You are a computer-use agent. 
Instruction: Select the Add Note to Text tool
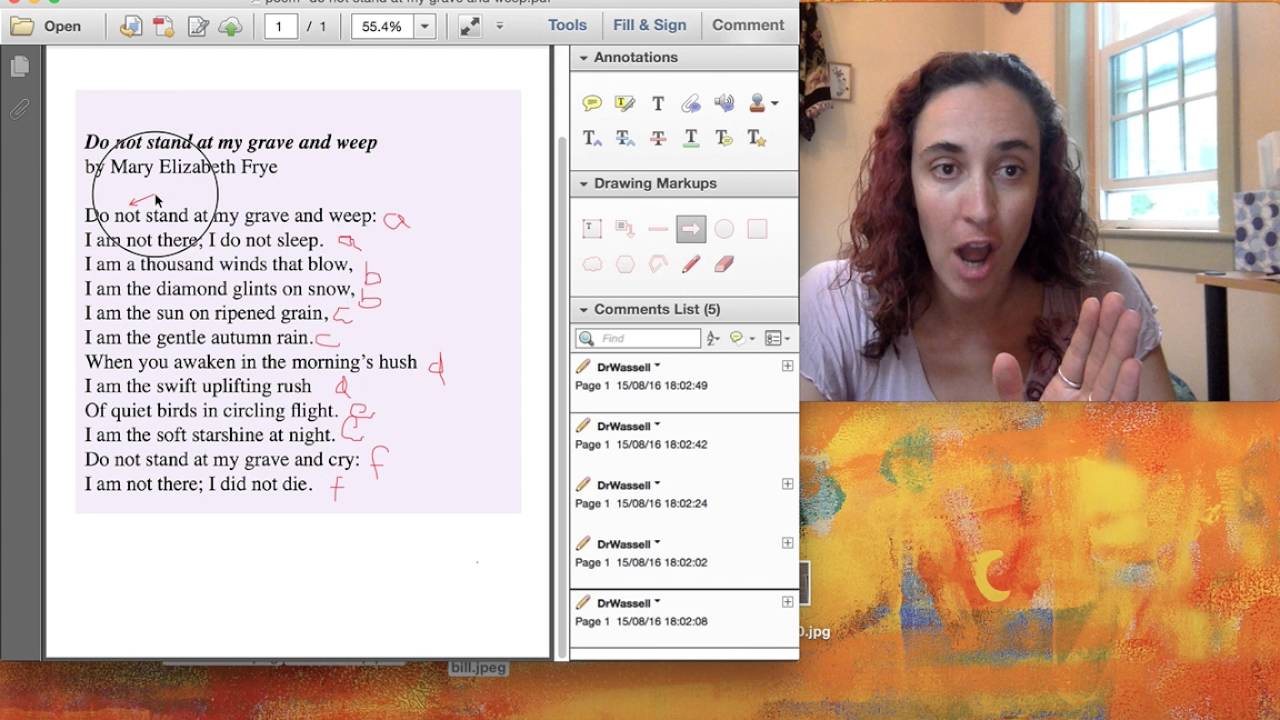tap(724, 138)
